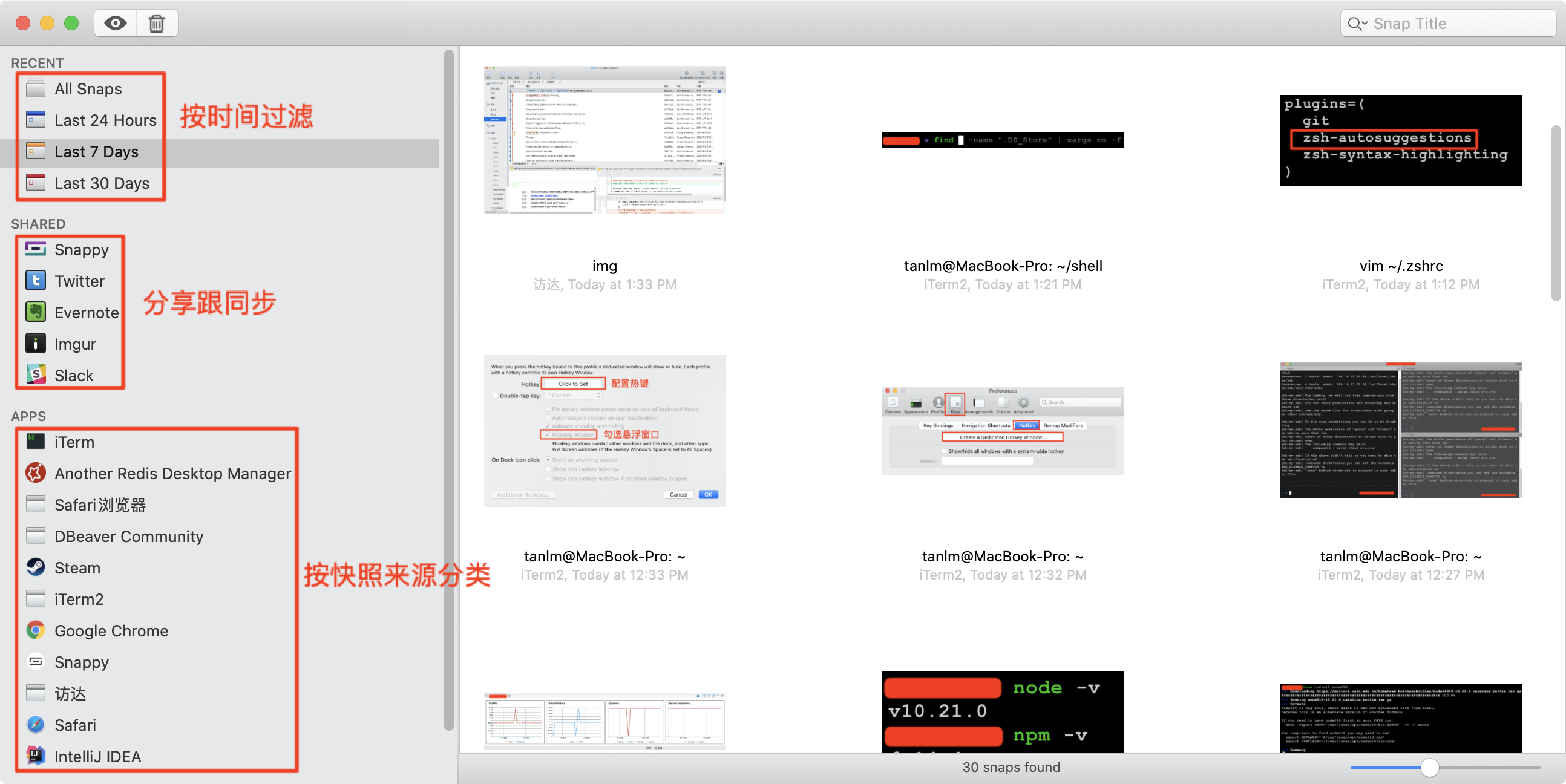The image size is (1566, 784).
Task: Click the 访达 window icon
Action: [x=36, y=693]
